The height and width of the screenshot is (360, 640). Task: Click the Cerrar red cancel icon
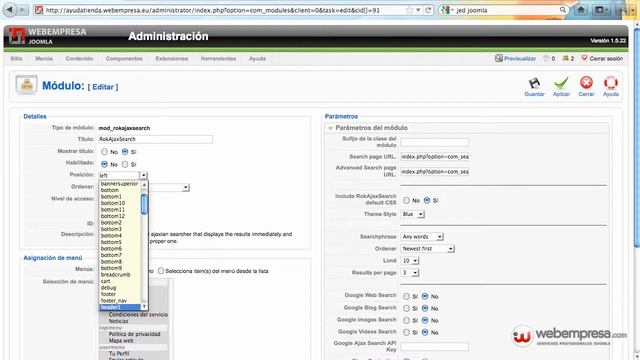586,83
